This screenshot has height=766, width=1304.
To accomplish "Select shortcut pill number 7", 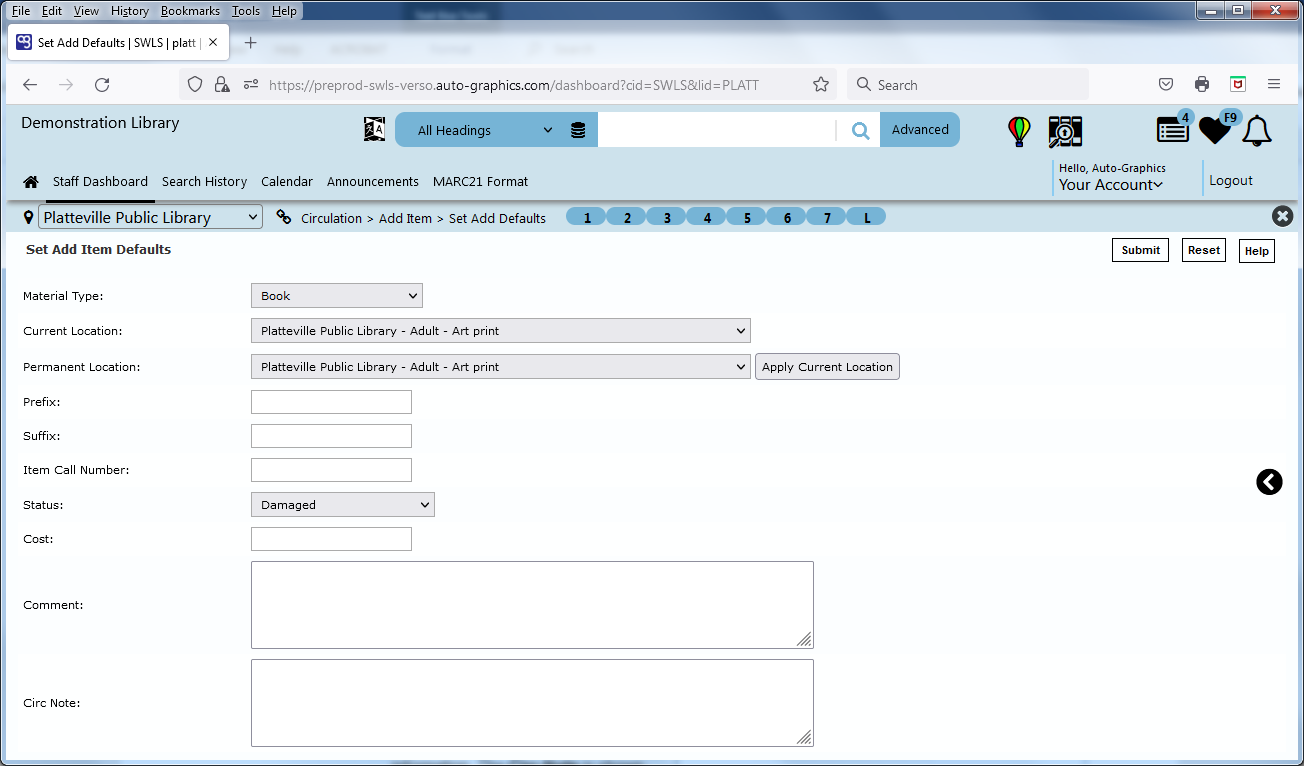I will tap(827, 217).
